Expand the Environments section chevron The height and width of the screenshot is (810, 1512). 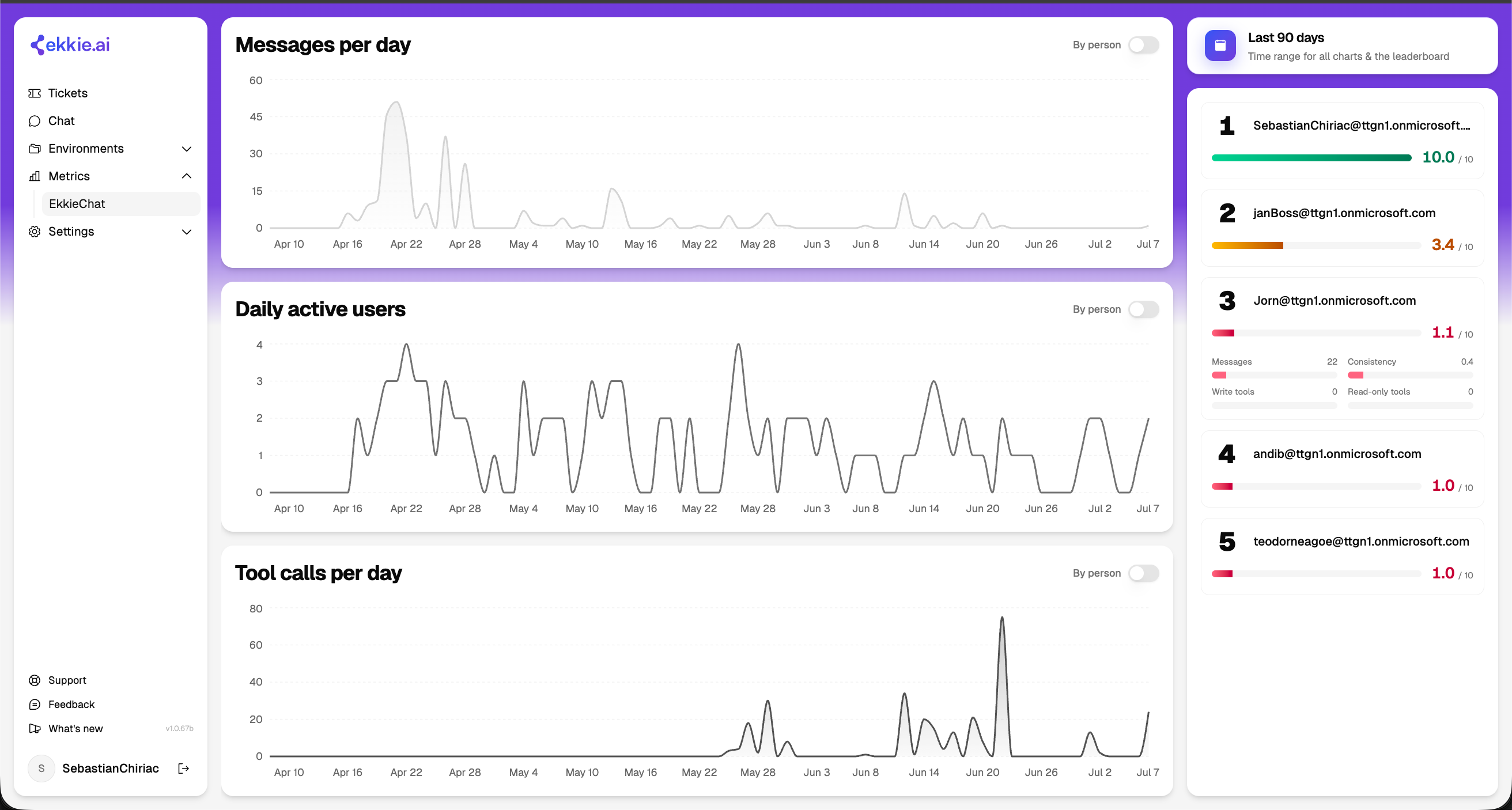[x=187, y=149]
